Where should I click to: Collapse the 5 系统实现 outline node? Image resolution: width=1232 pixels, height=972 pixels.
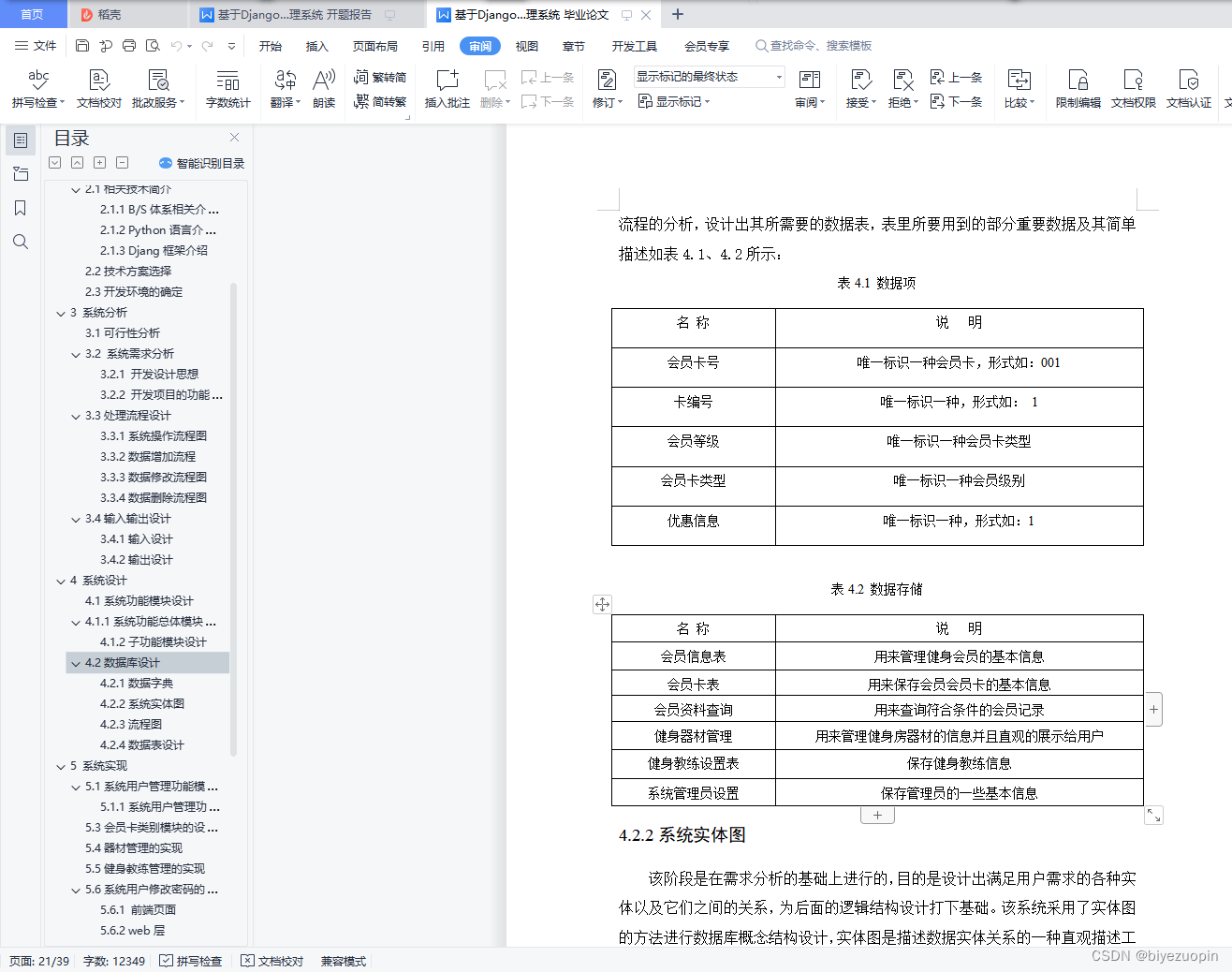coord(61,766)
